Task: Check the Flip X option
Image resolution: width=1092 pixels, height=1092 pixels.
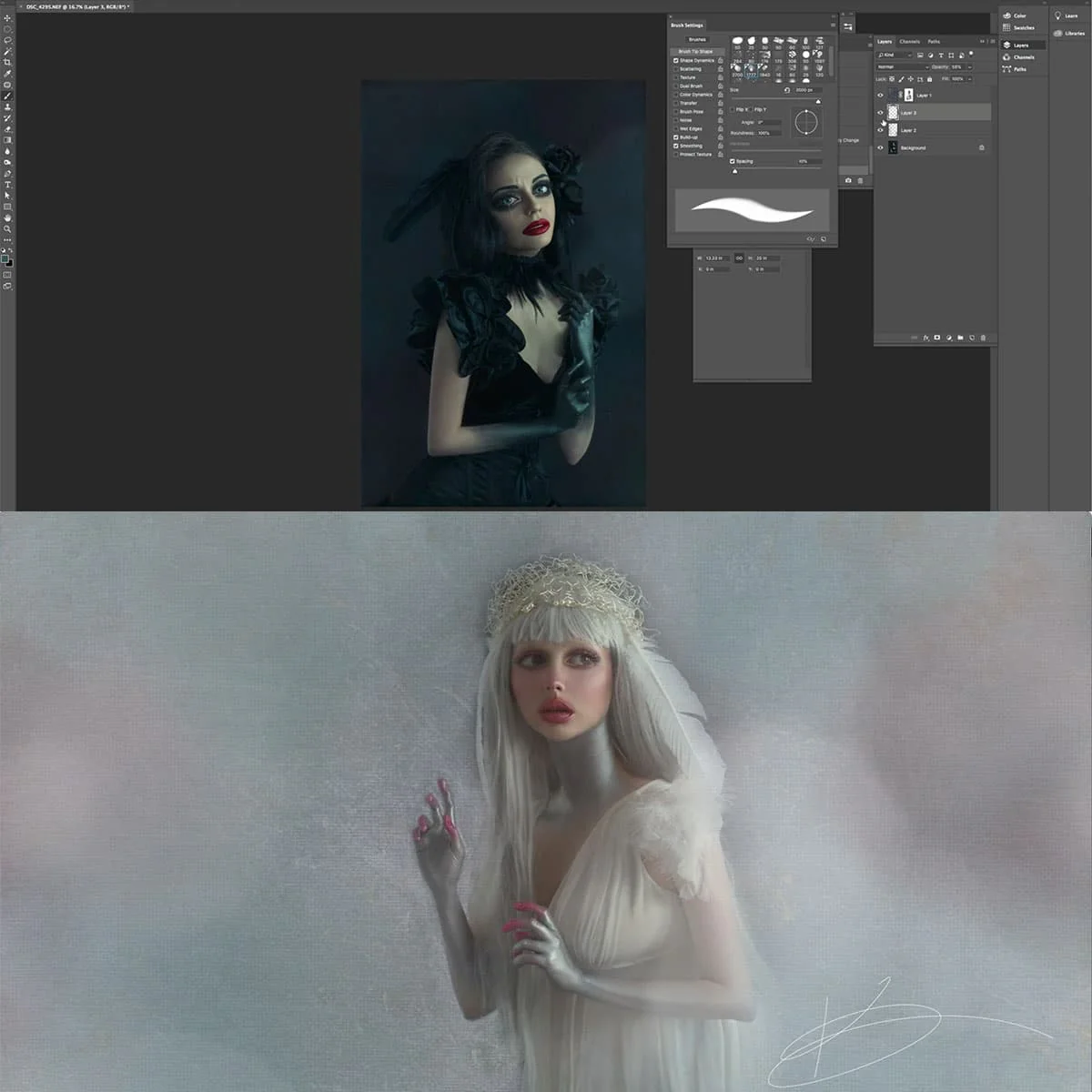Action: click(x=733, y=109)
